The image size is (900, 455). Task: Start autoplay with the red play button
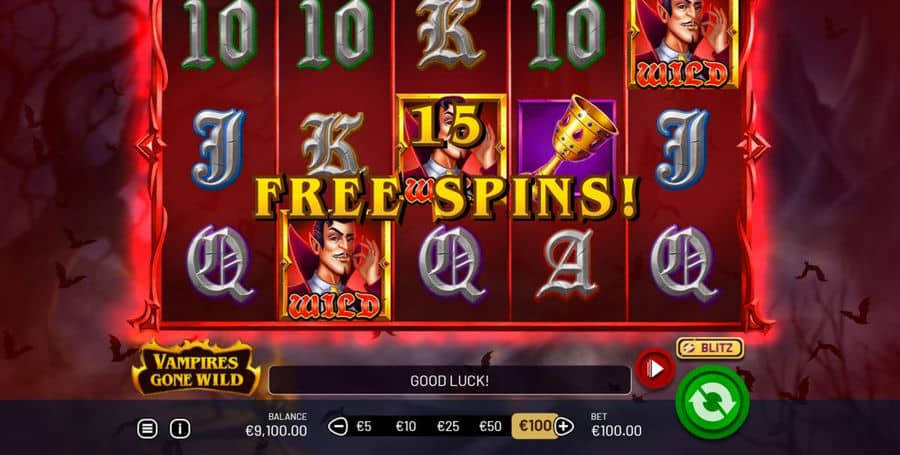tap(655, 368)
